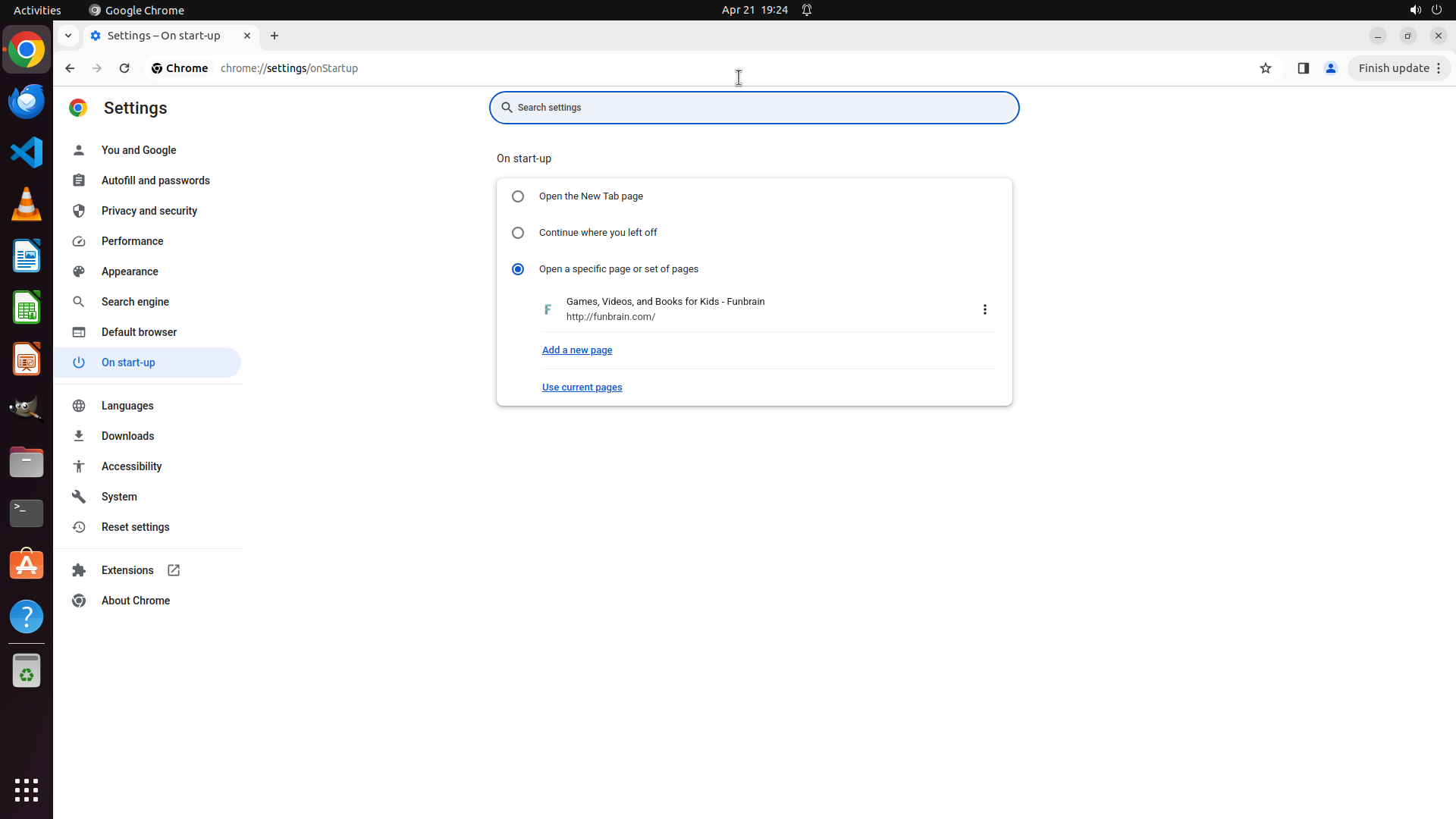Open Privacy and security settings

point(149,211)
